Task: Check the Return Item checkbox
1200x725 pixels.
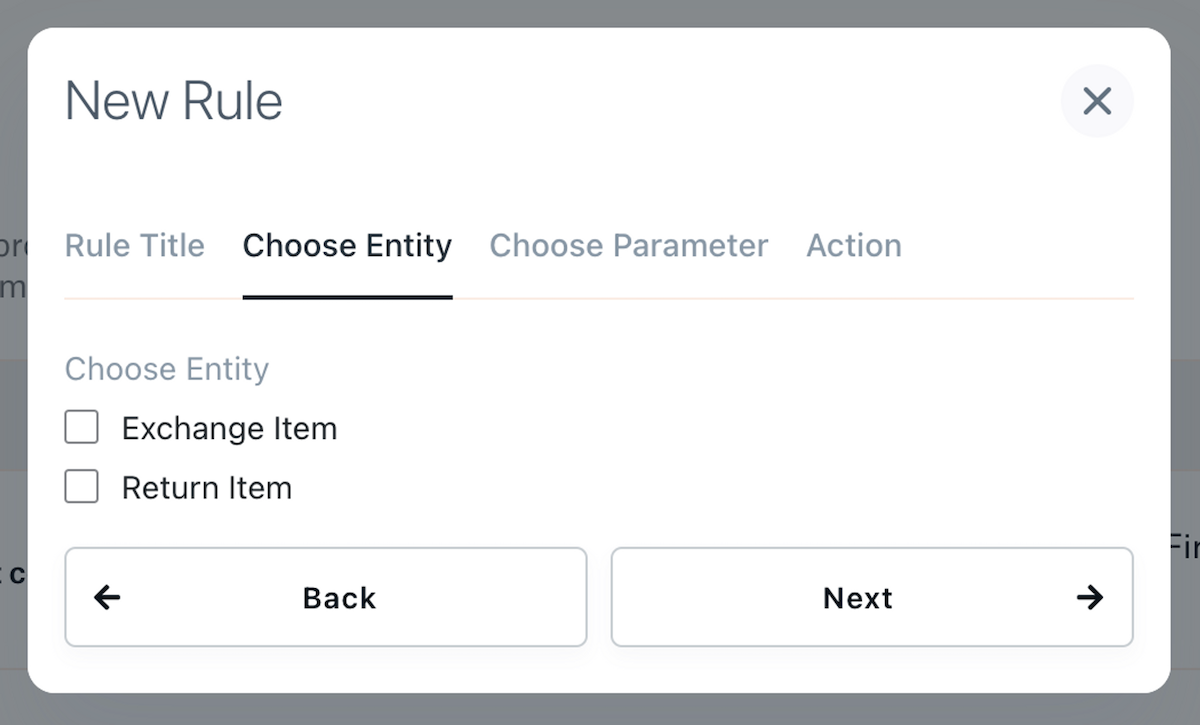Action: pyautogui.click(x=82, y=486)
